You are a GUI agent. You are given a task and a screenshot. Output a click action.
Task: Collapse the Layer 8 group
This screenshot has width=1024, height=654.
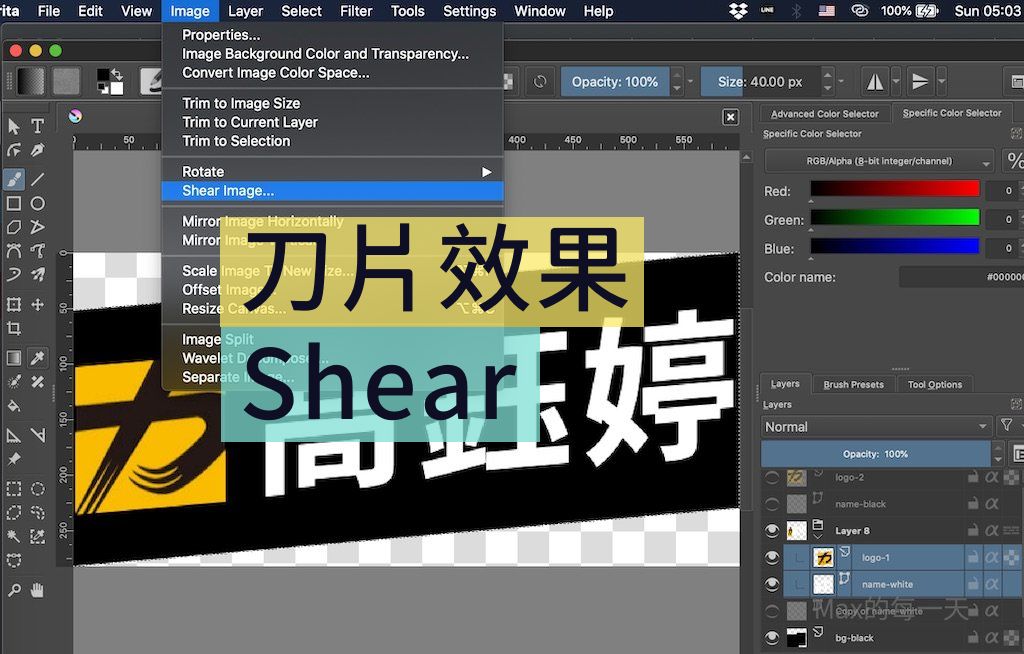click(x=818, y=537)
